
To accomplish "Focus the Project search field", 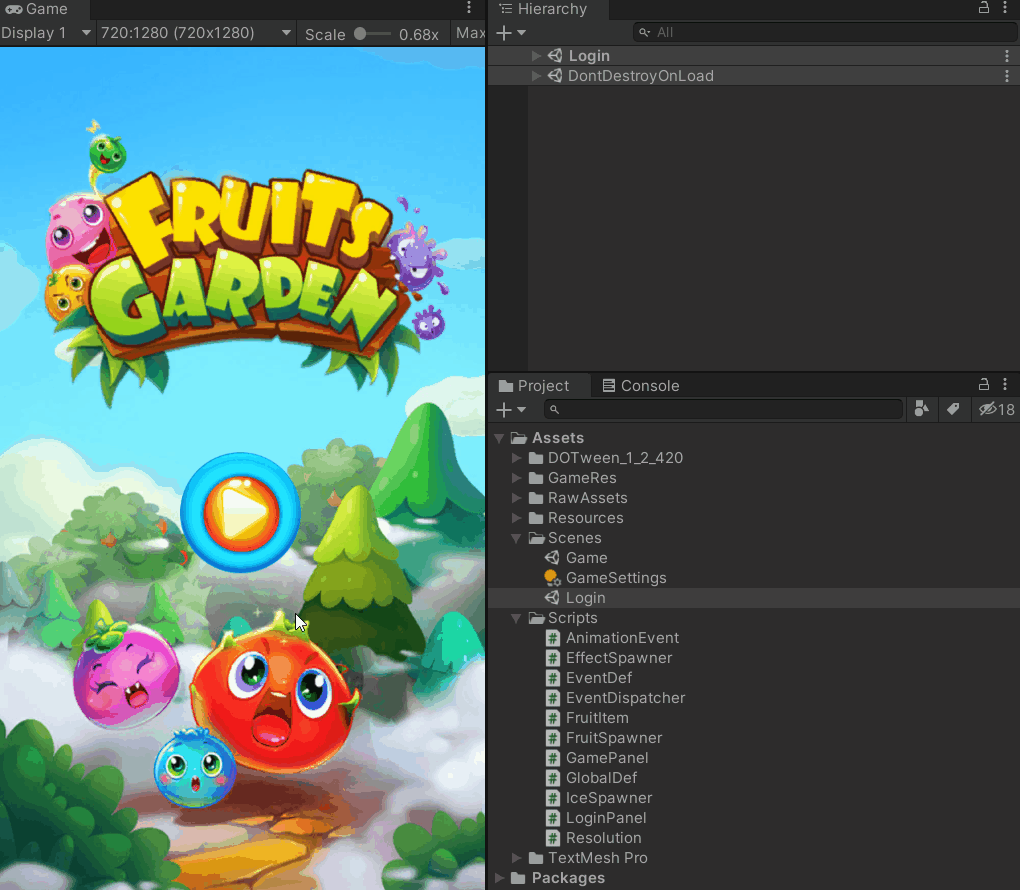I will tap(723, 409).
